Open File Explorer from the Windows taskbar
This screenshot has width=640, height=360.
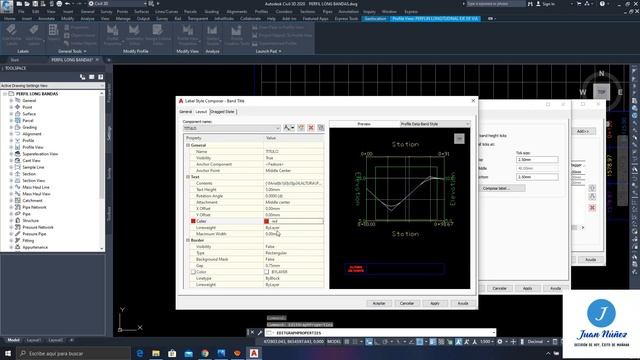(x=156, y=353)
